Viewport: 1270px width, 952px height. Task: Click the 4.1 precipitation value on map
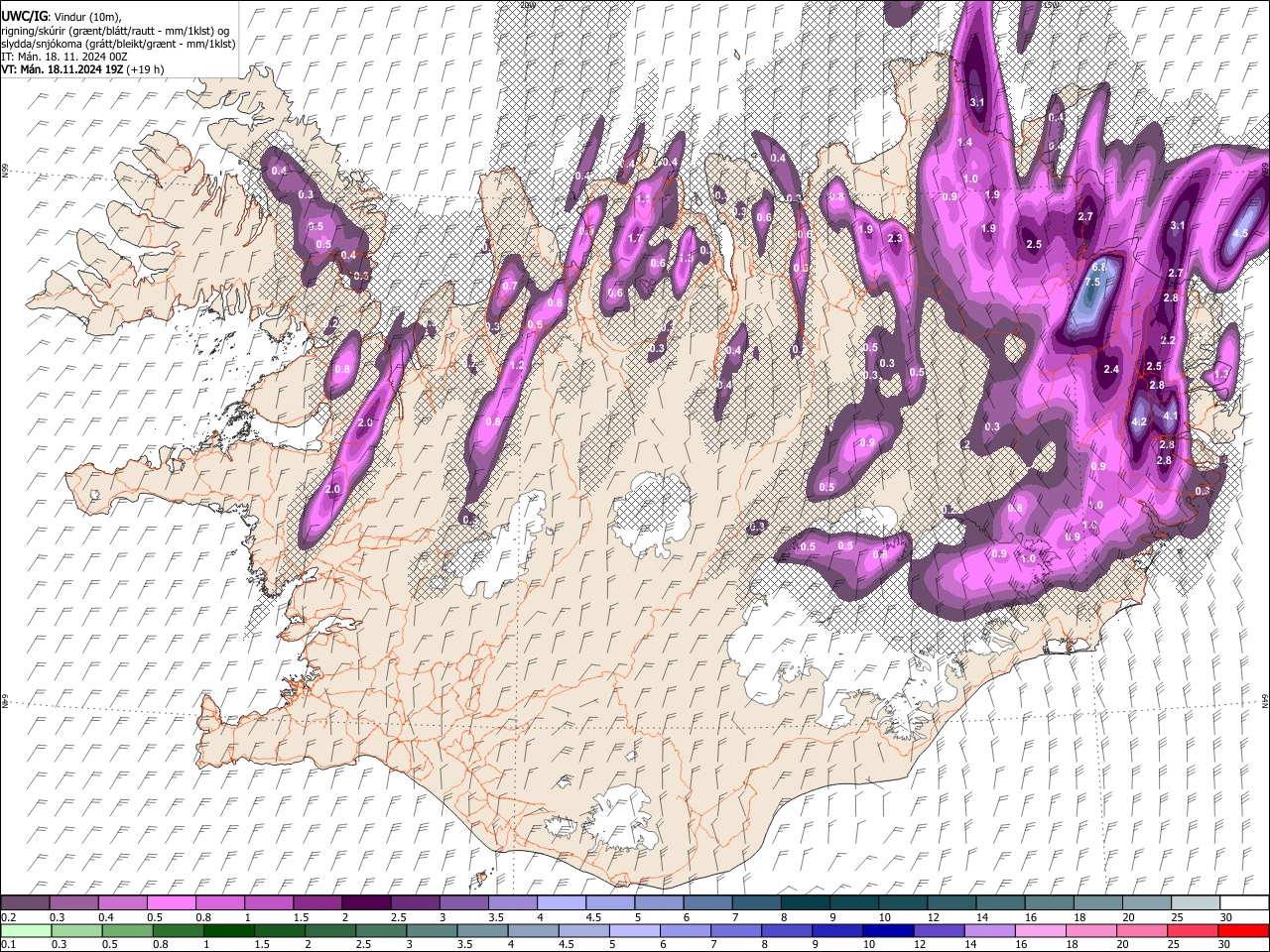coord(1171,416)
